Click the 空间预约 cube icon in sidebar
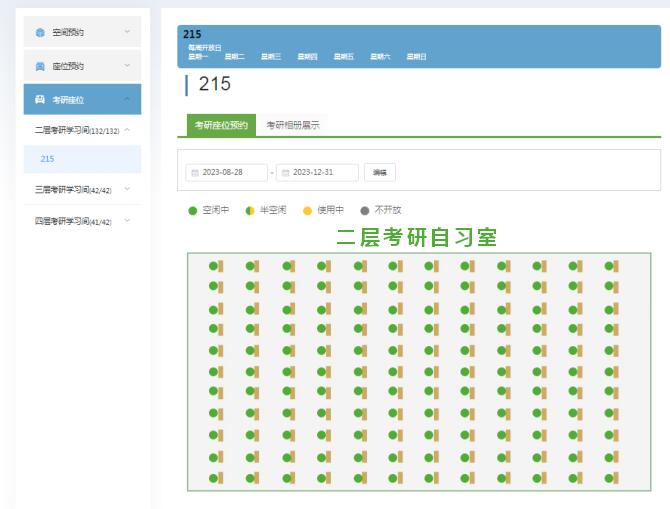Image resolution: width=670 pixels, height=509 pixels. pos(40,32)
